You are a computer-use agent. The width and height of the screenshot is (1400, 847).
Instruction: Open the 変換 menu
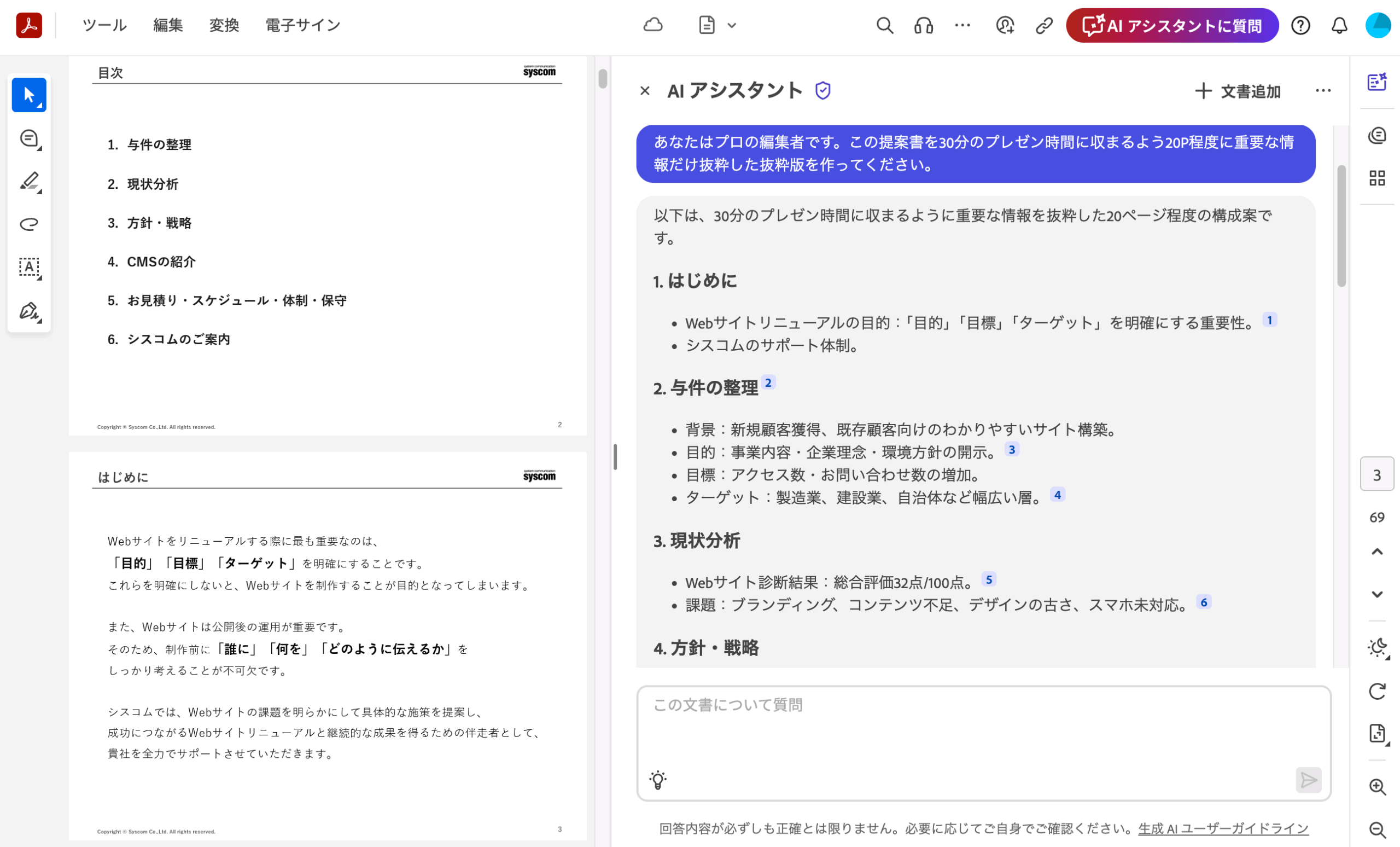click(x=224, y=25)
